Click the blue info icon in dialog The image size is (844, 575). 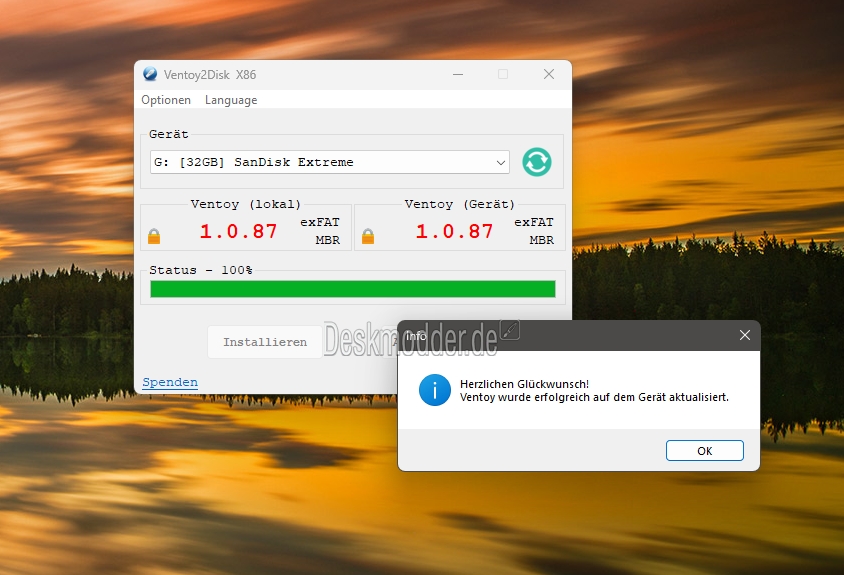[x=435, y=390]
